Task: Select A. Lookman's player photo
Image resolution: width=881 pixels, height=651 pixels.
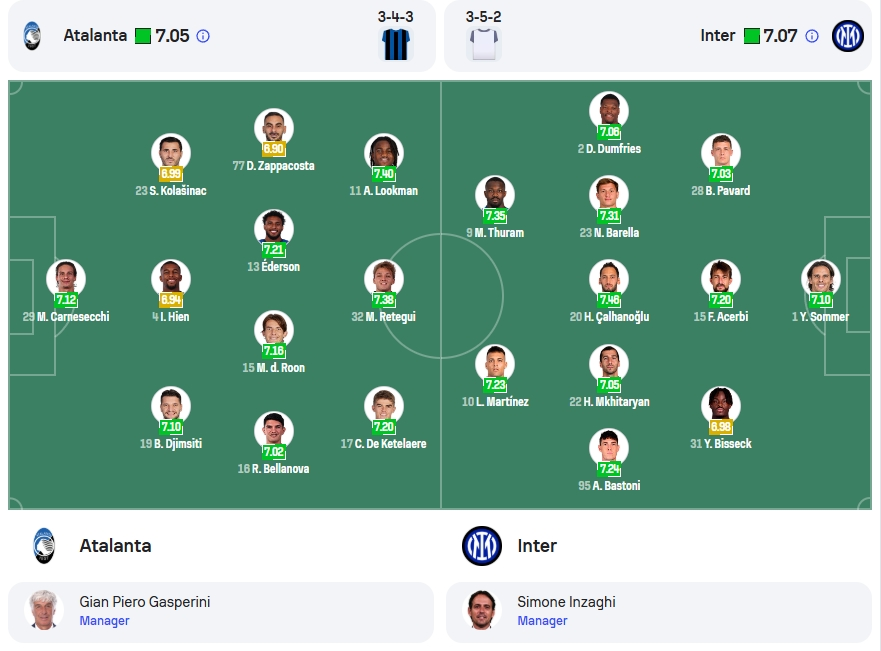Action: coord(384,152)
